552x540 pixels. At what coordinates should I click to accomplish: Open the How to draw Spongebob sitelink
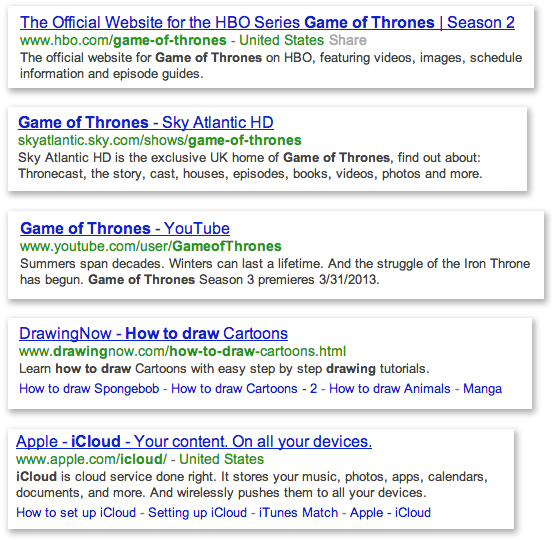tap(89, 389)
